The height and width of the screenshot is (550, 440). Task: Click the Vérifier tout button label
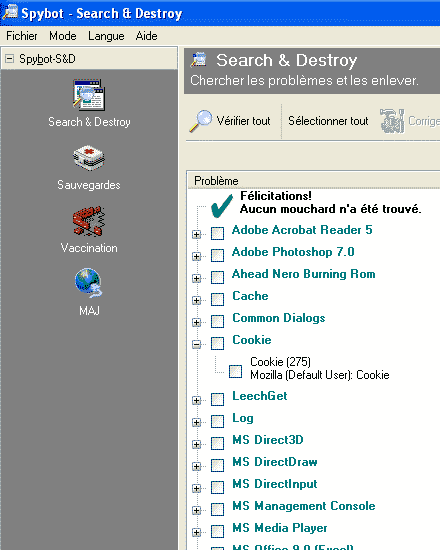tap(243, 121)
